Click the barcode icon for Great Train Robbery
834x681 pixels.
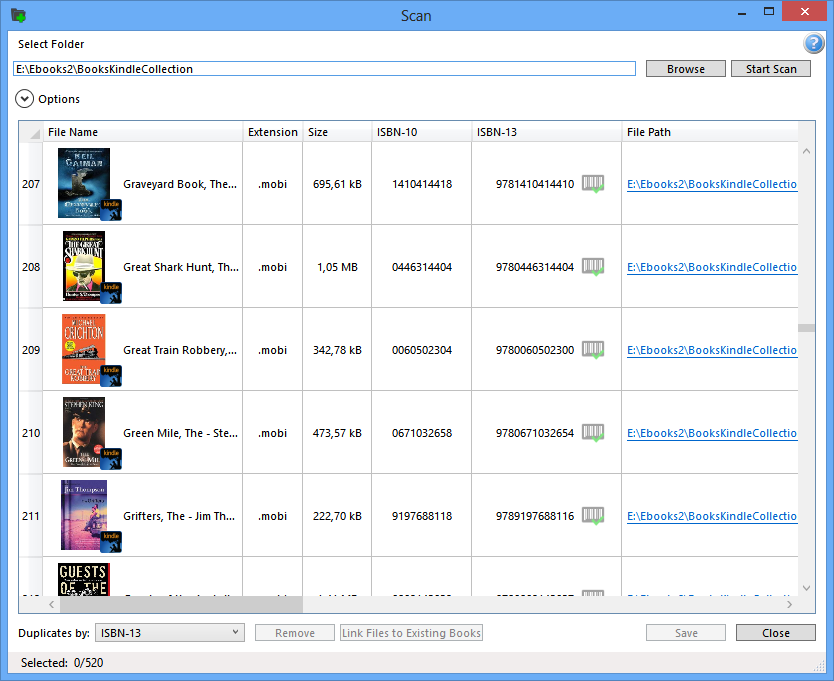tap(594, 349)
